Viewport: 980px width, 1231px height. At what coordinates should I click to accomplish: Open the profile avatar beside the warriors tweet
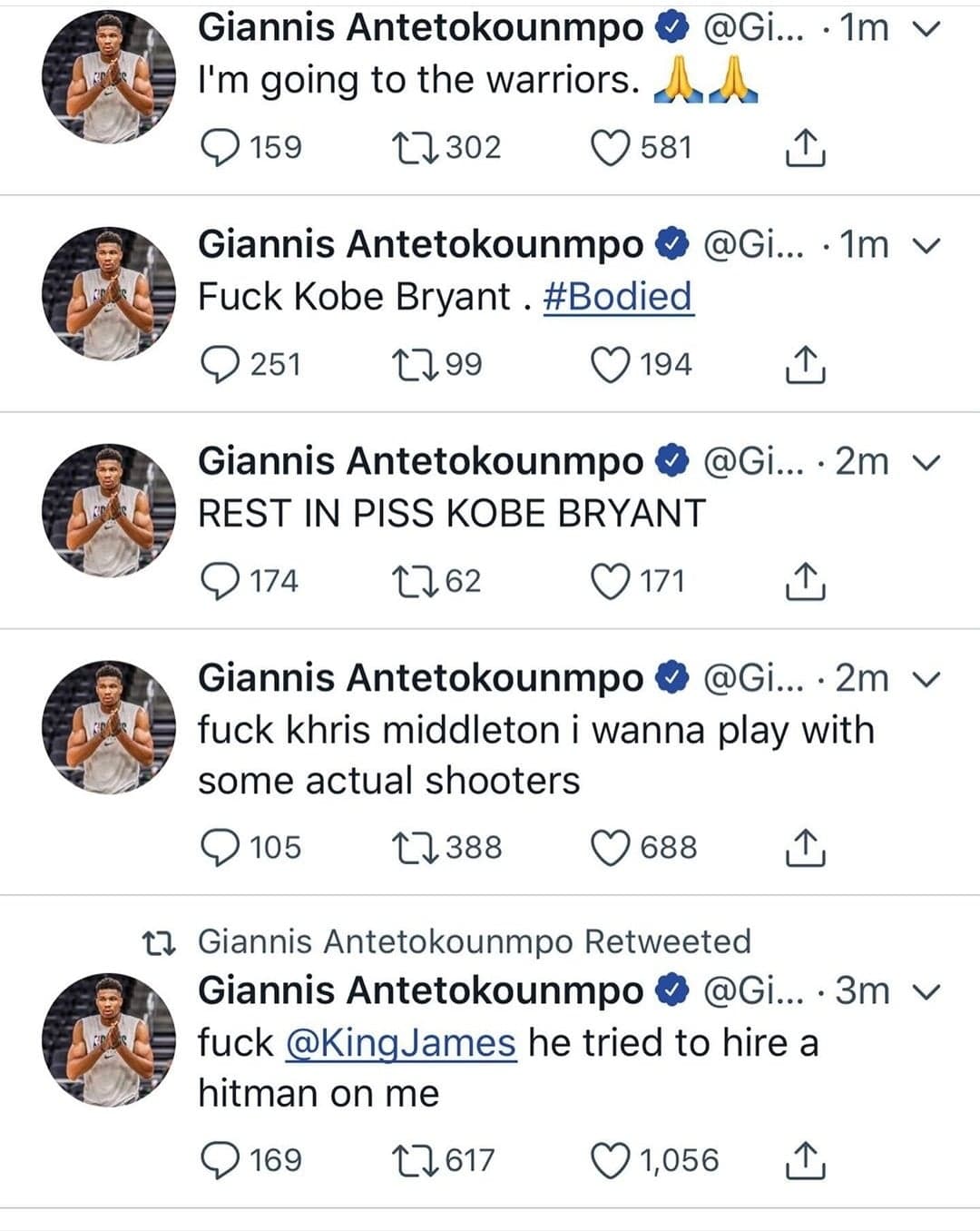109,77
